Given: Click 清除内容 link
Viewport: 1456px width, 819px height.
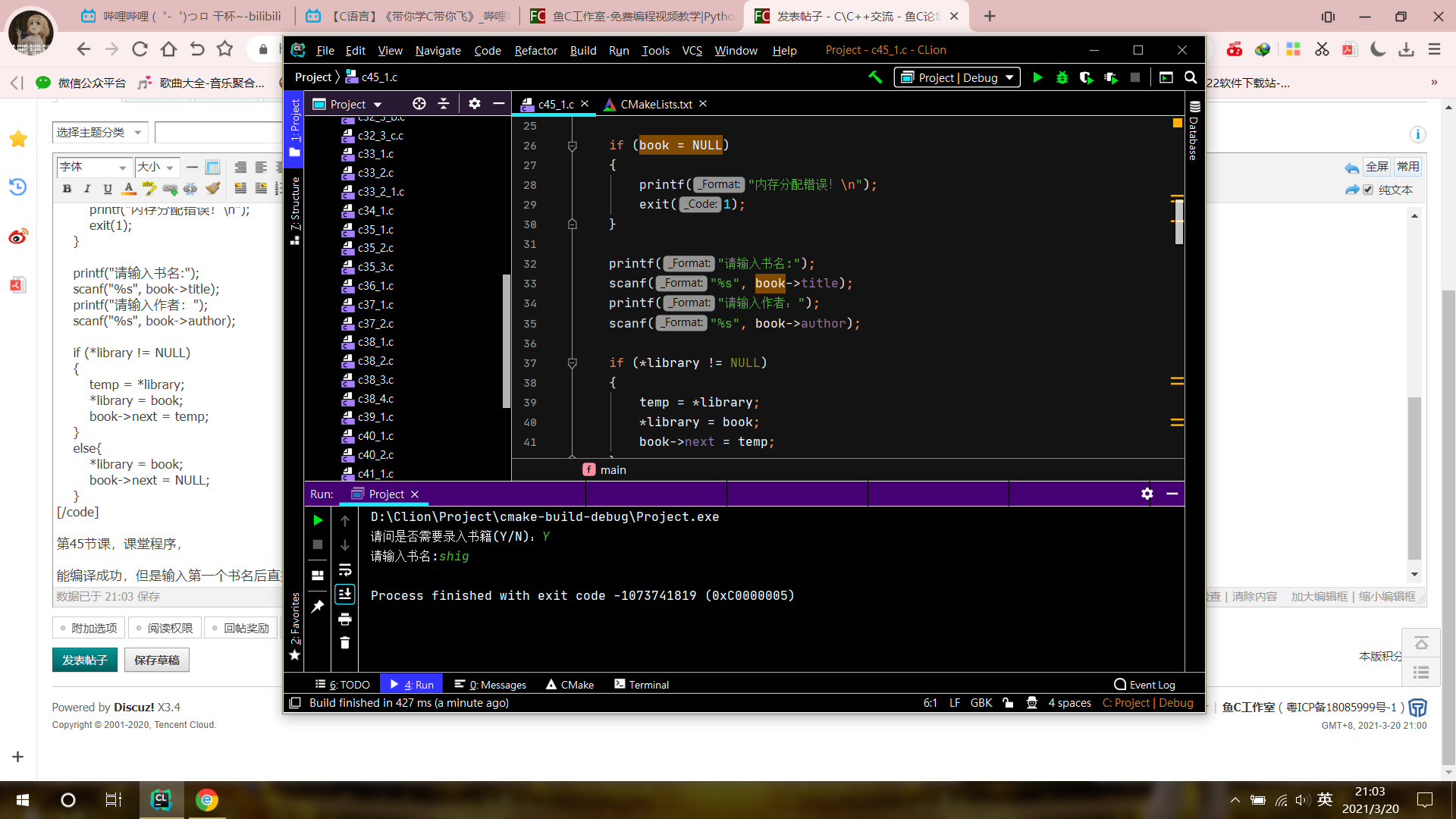Looking at the screenshot, I should pyautogui.click(x=1254, y=597).
